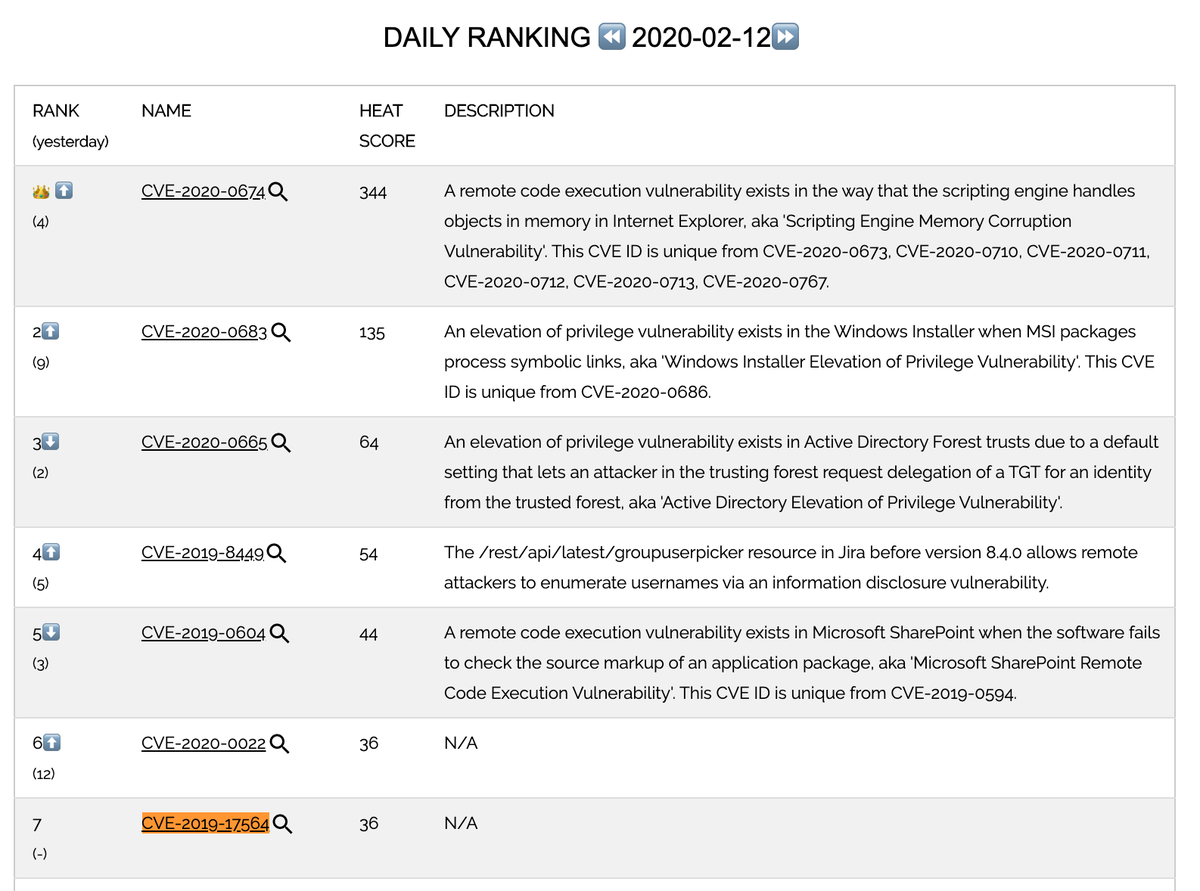Click yesterday's rank (4) on the top row
The width and height of the screenshot is (1200, 891).
click(x=41, y=222)
